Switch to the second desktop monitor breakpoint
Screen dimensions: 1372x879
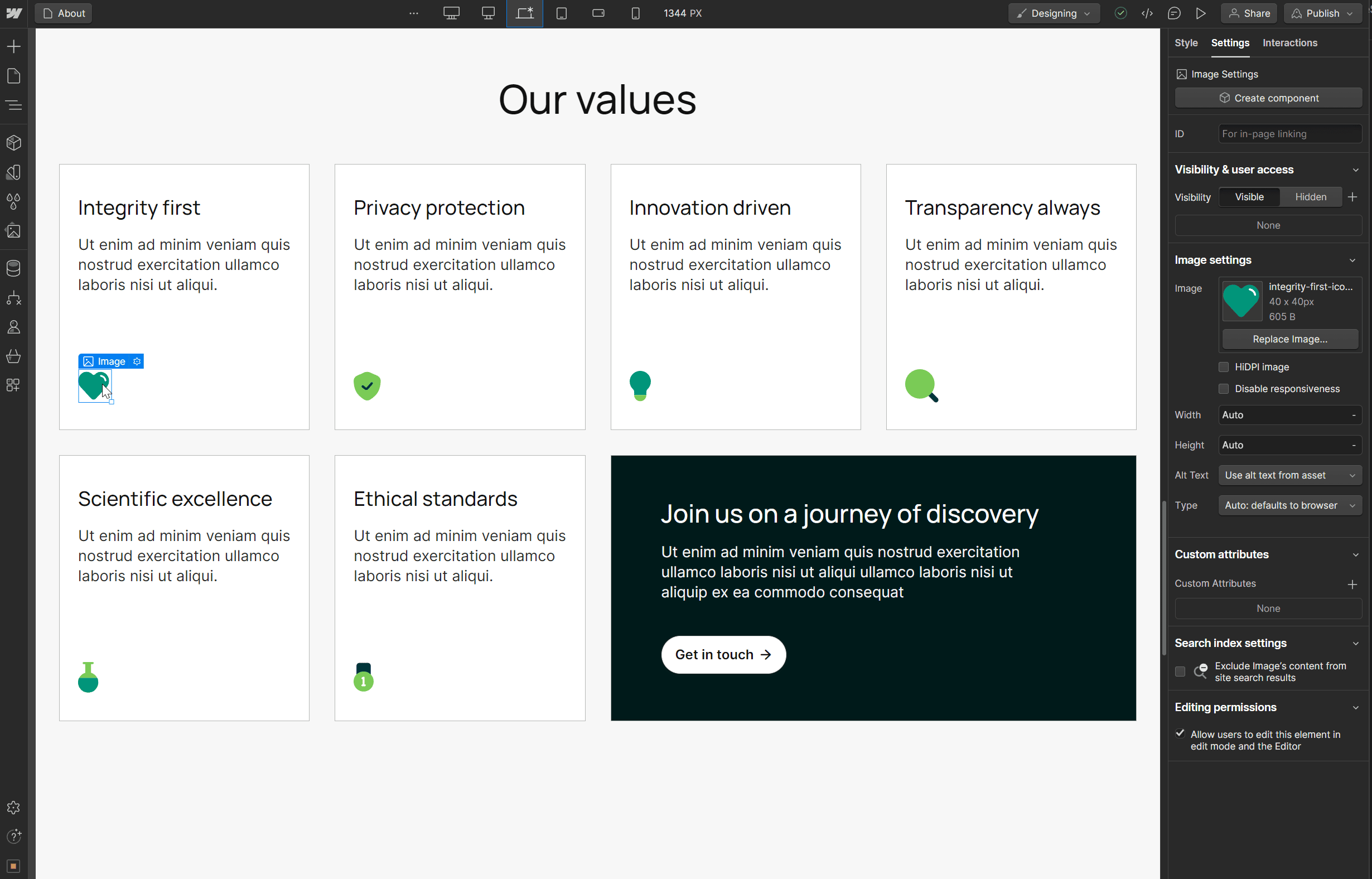(x=489, y=13)
